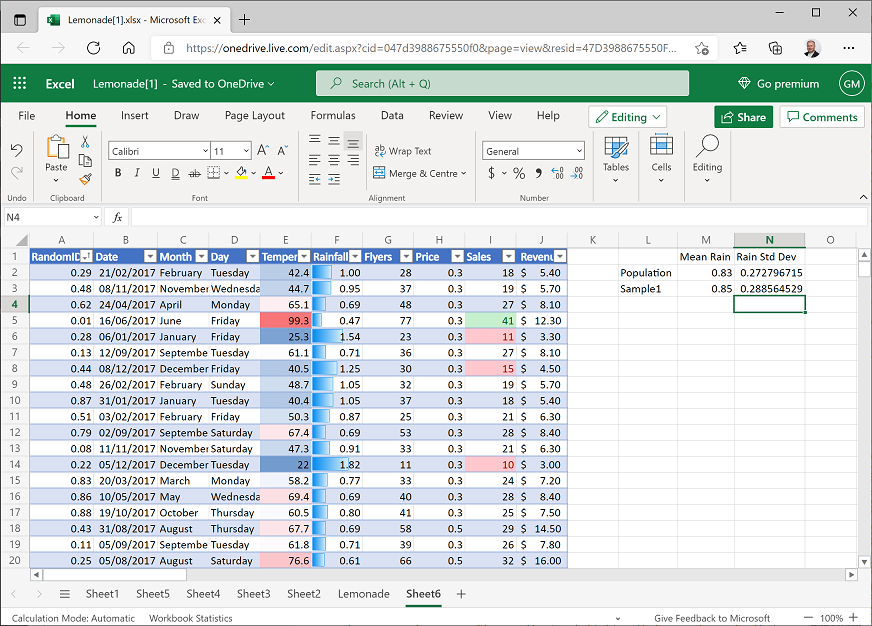The image size is (872, 626).
Task: Toggle Wrap Text for the cell
Action: (x=402, y=151)
